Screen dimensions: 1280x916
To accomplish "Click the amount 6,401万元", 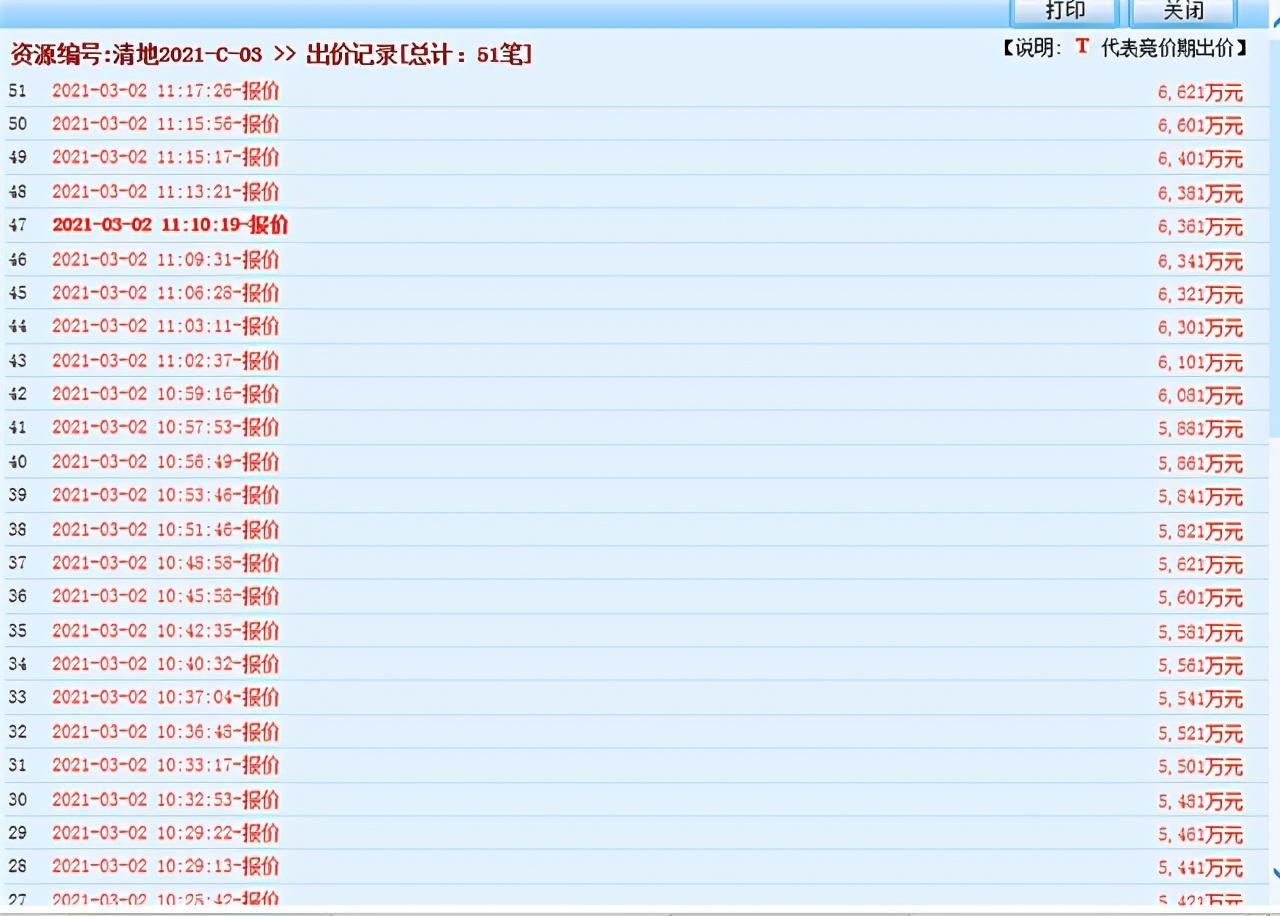I will pyautogui.click(x=1200, y=160).
